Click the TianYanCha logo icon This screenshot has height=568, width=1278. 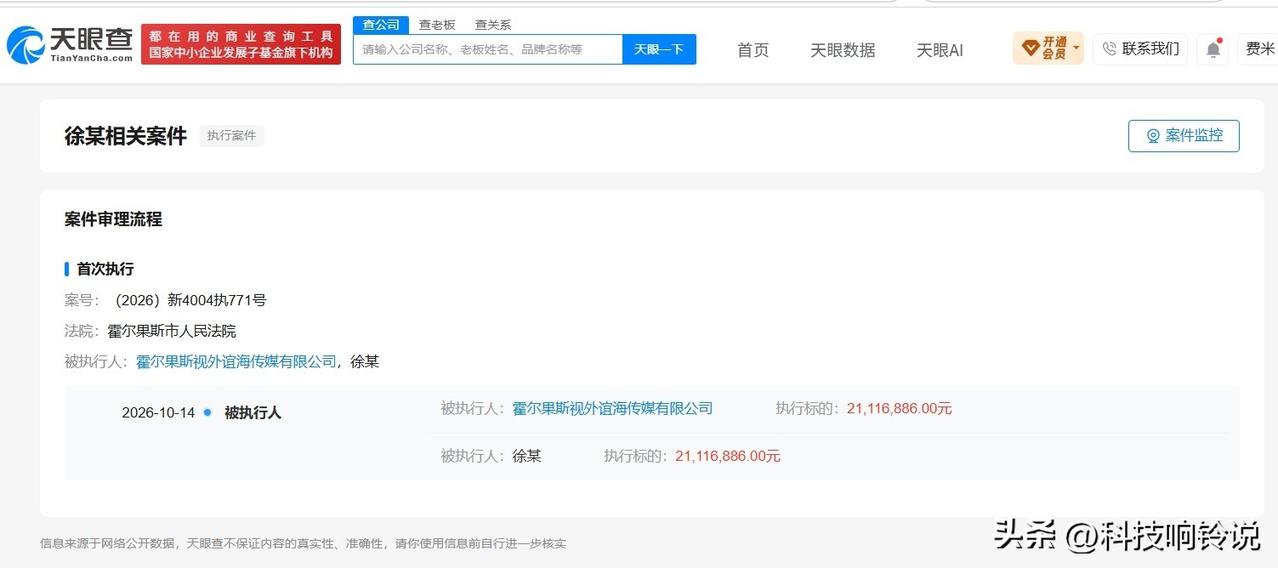pyautogui.click(x=25, y=45)
